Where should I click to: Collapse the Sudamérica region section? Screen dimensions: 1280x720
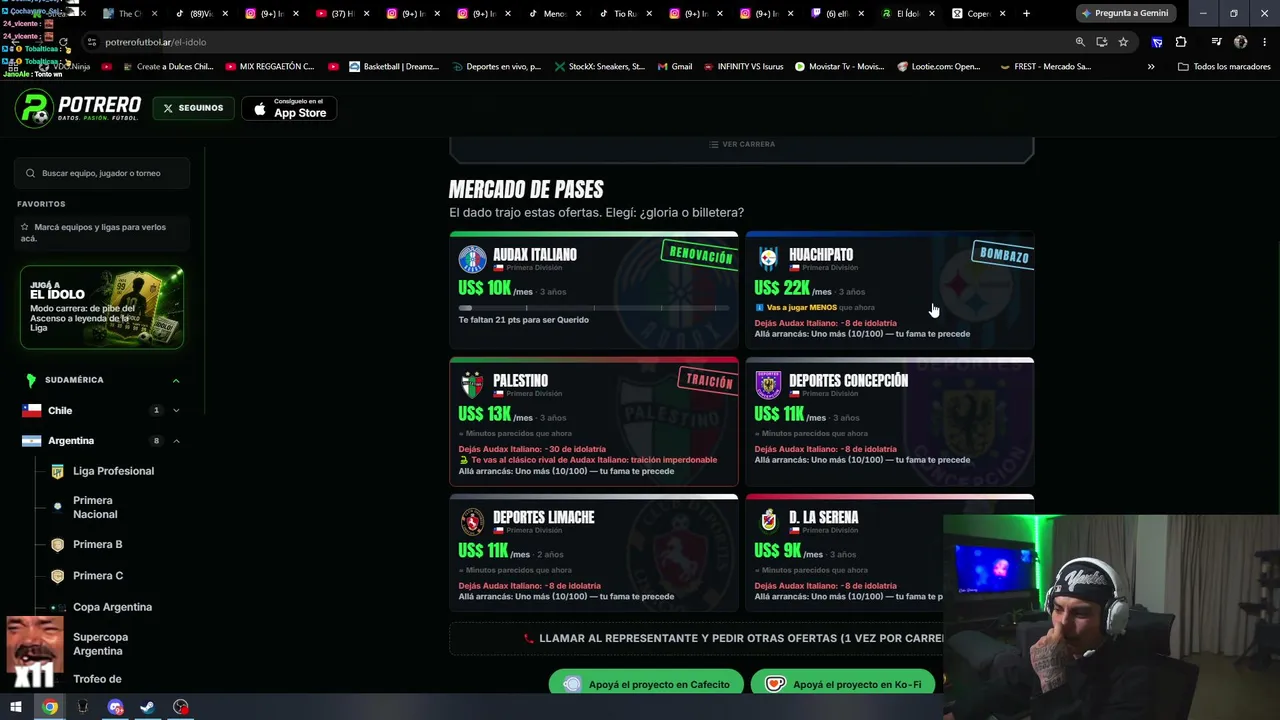176,380
